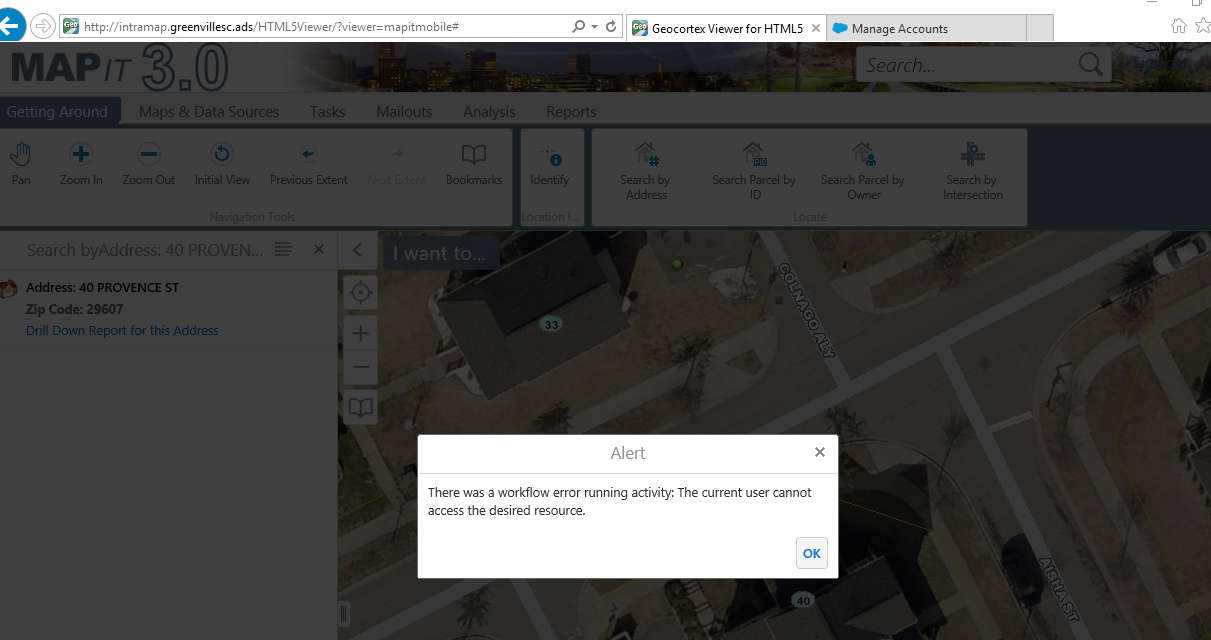Return to Initial View
This screenshot has width=1211, height=640.
point(222,165)
